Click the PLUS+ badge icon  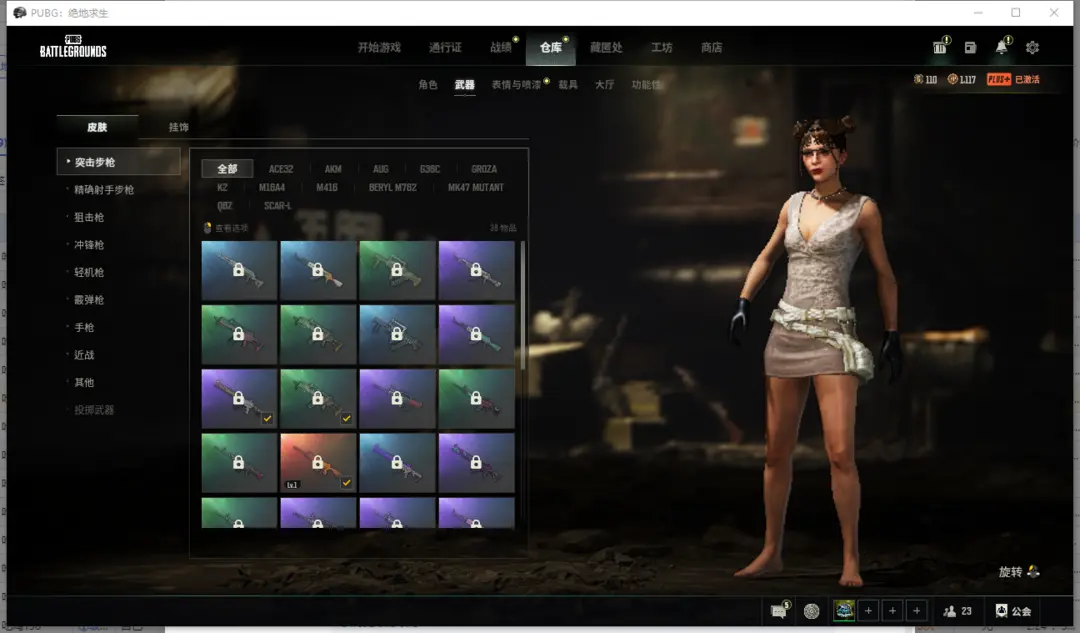(998, 79)
